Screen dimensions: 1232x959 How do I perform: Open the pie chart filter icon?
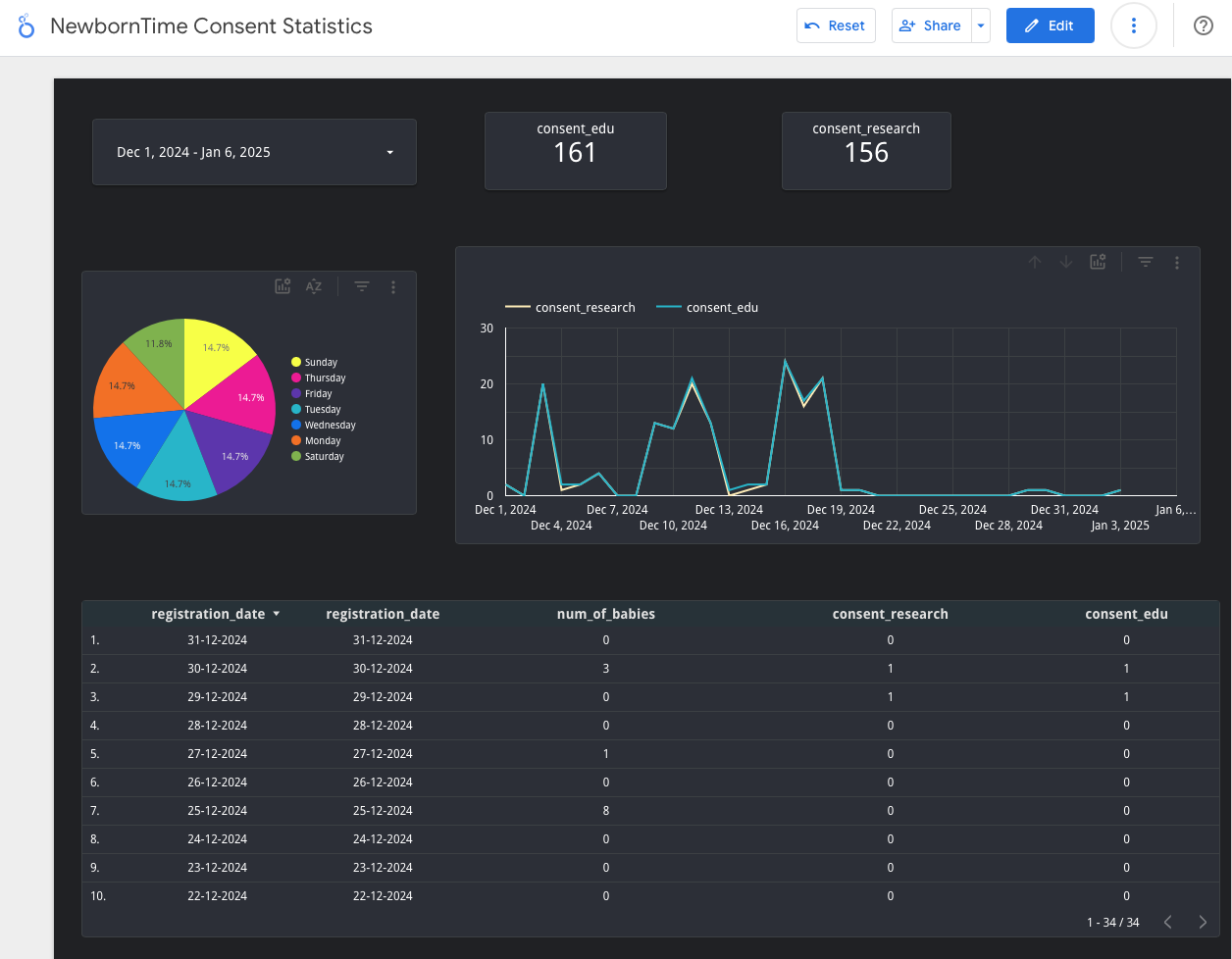(362, 286)
